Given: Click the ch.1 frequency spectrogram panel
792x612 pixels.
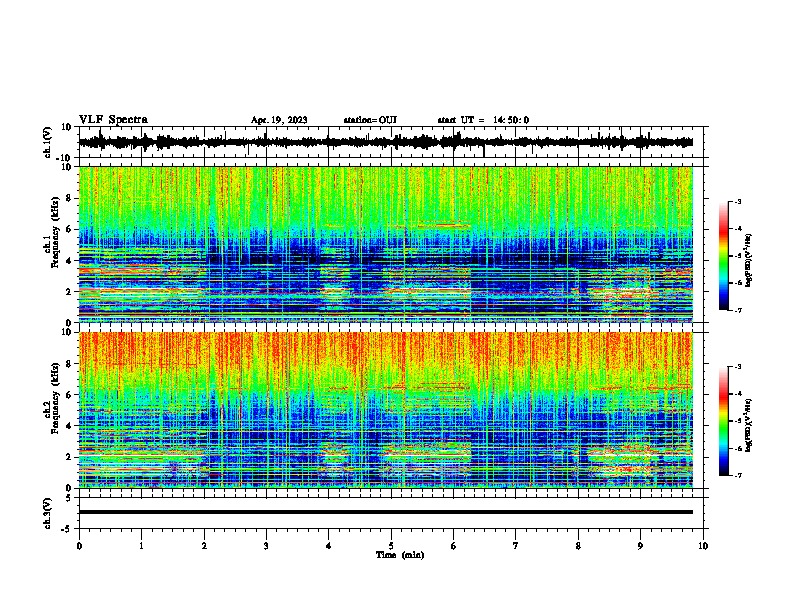Looking at the screenshot, I should tap(386, 244).
